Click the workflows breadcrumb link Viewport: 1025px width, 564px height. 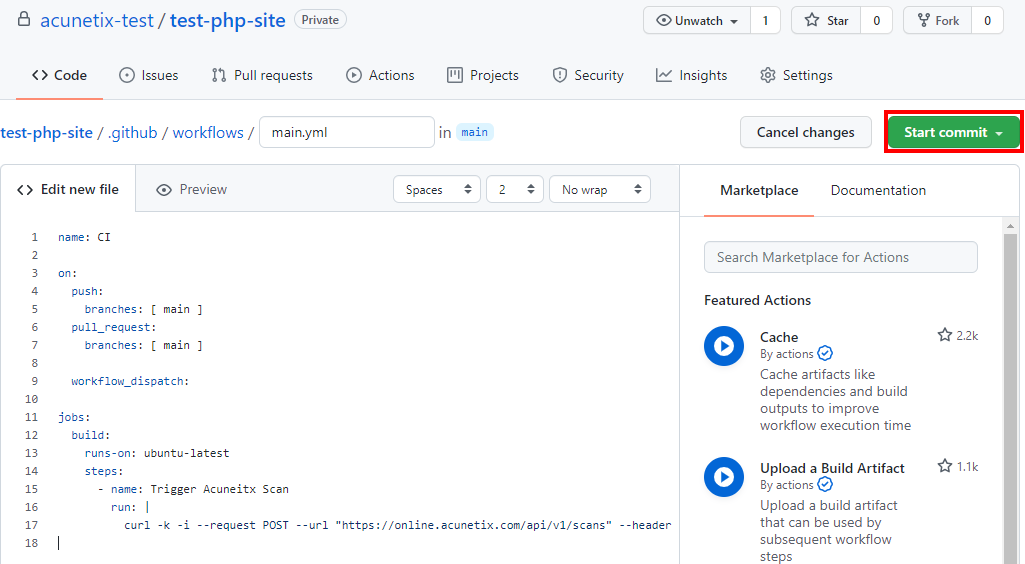click(x=208, y=133)
